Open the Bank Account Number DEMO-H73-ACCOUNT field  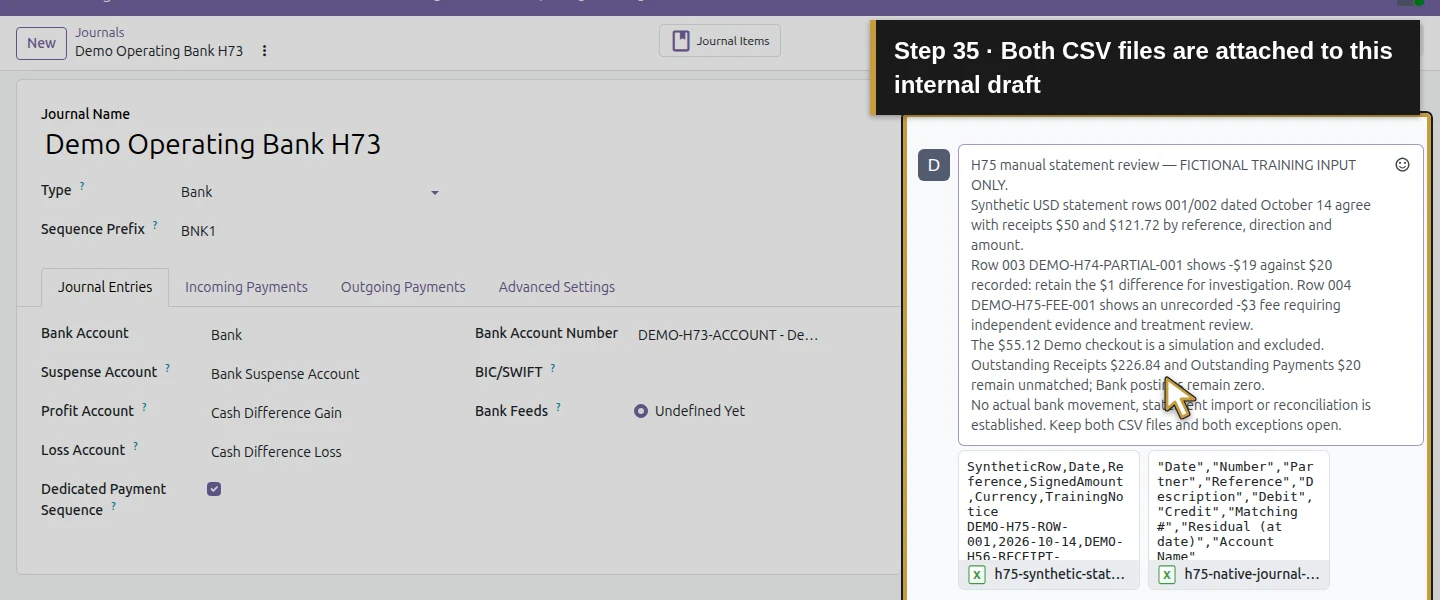click(x=729, y=335)
